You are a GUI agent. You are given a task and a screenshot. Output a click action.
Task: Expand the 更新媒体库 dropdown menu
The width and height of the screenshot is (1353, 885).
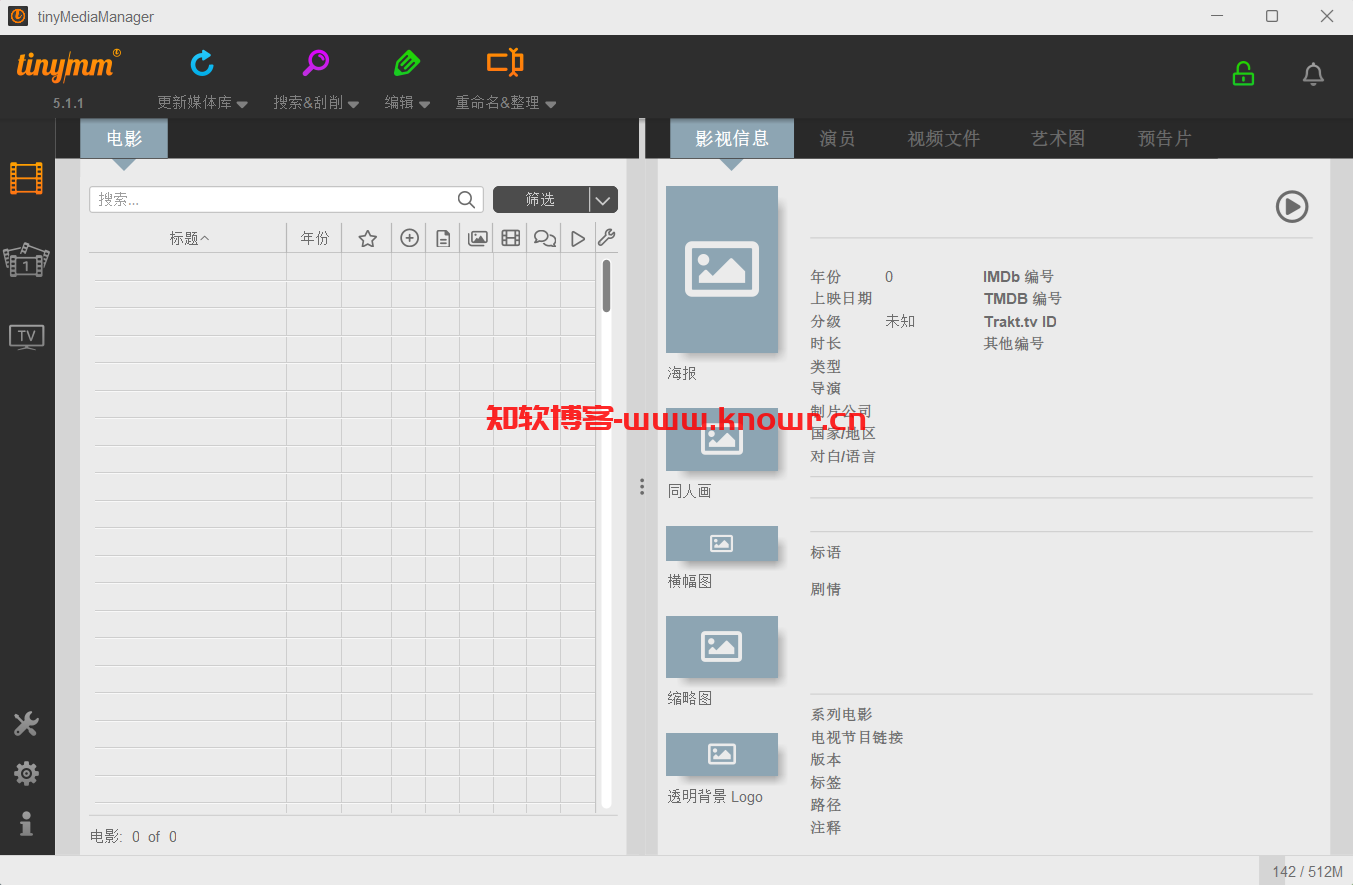click(x=242, y=104)
